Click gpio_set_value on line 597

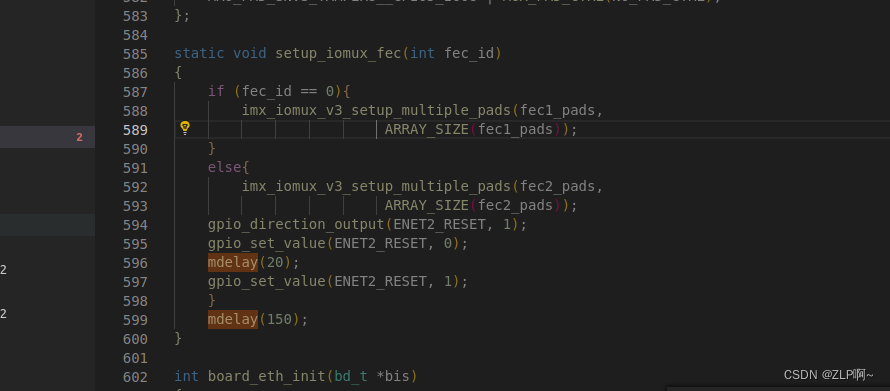267,282
